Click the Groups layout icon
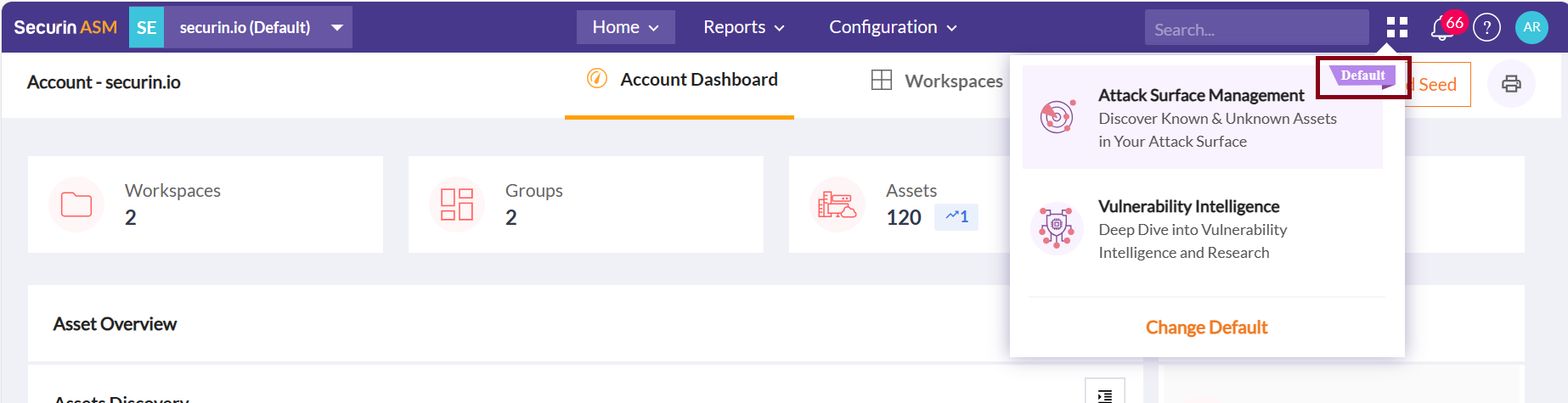Screen dimensions: 1568x403 tap(457, 204)
